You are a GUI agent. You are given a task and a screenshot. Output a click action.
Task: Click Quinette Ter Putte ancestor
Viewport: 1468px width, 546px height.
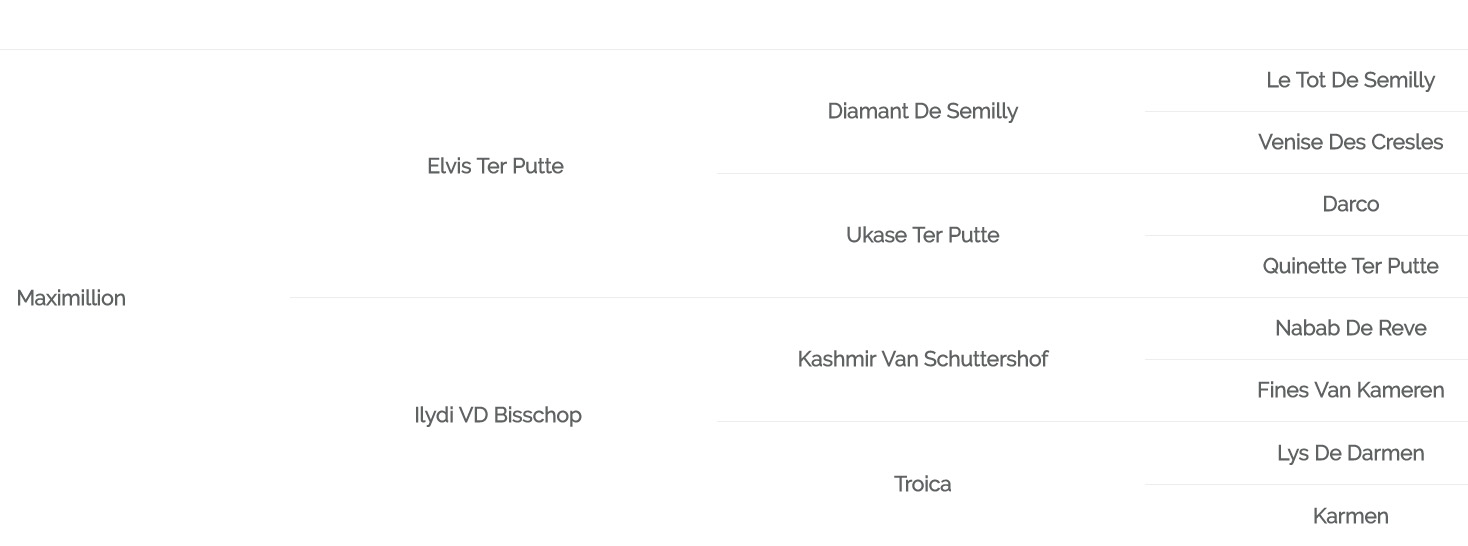(x=1350, y=266)
